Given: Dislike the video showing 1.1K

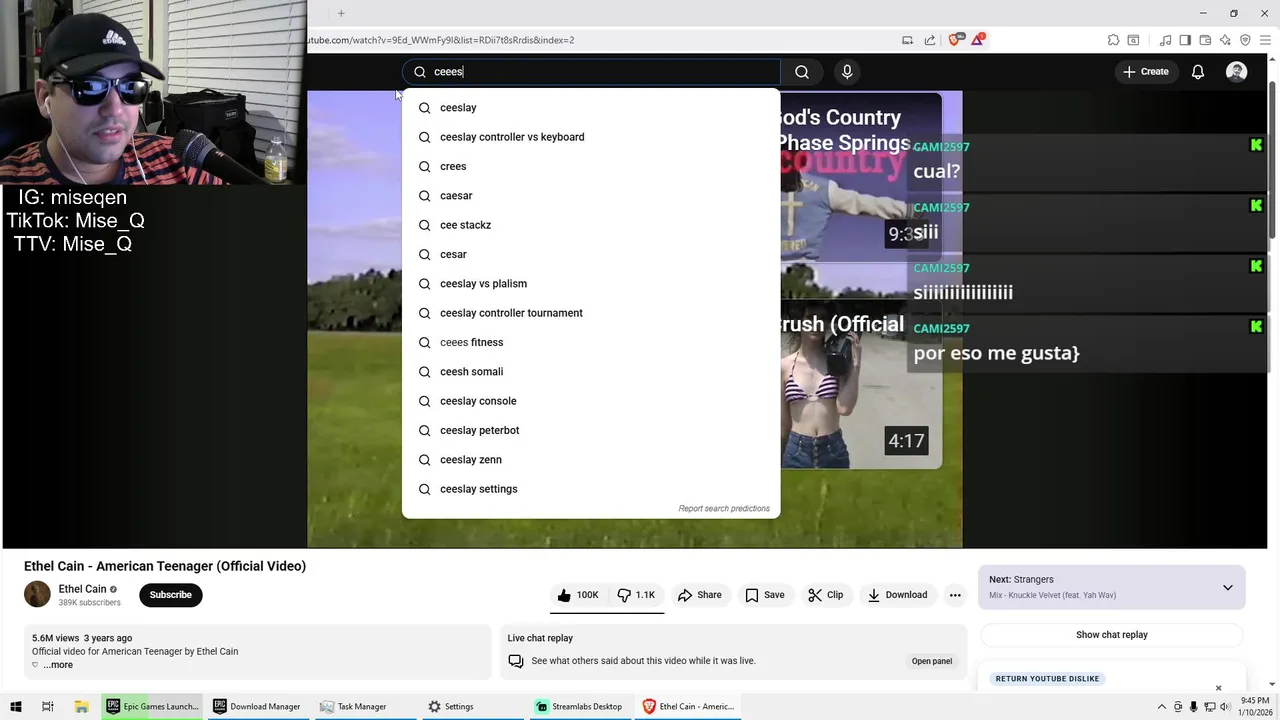Looking at the screenshot, I should click(636, 595).
